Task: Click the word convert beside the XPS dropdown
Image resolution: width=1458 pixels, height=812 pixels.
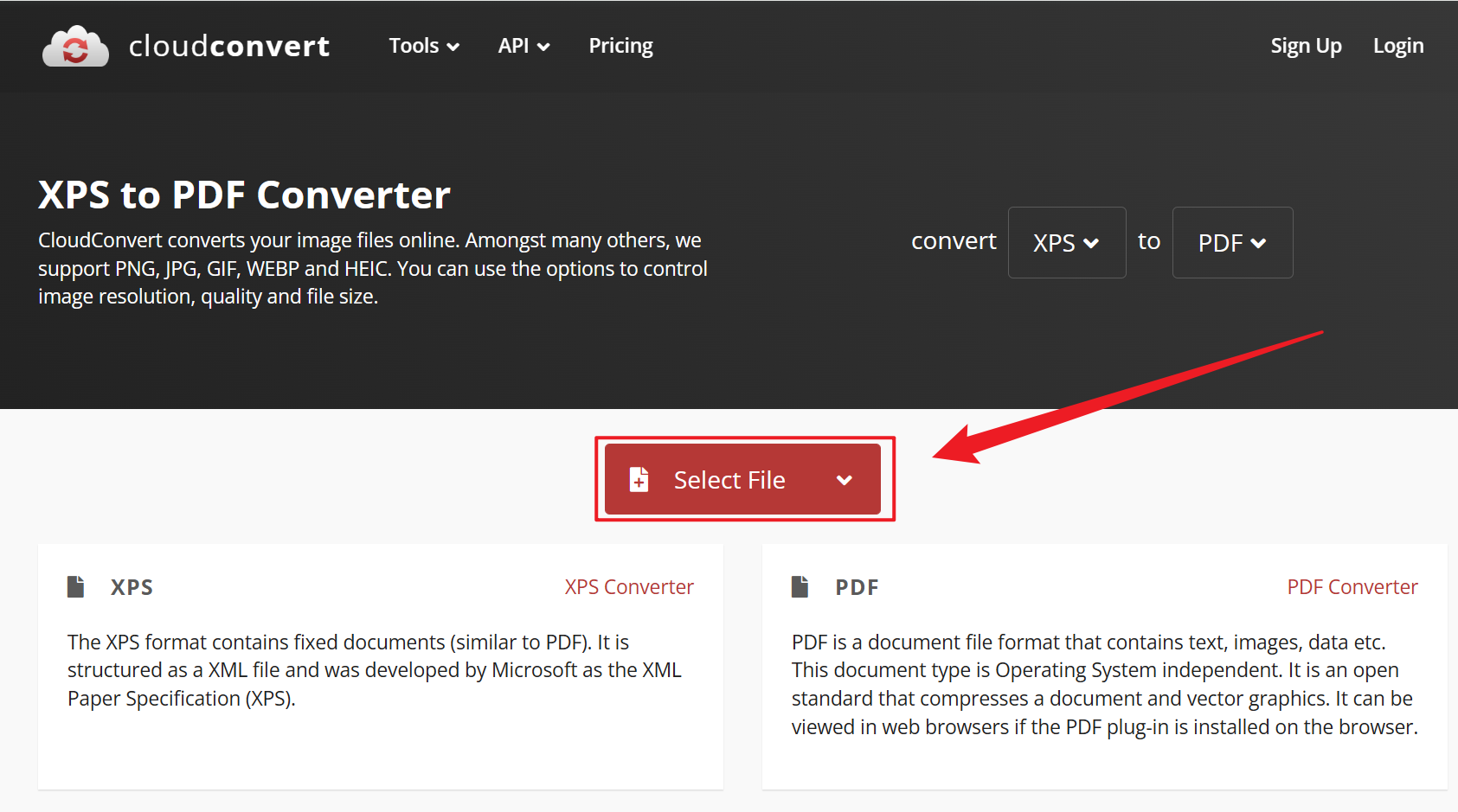Action: pyautogui.click(x=954, y=240)
